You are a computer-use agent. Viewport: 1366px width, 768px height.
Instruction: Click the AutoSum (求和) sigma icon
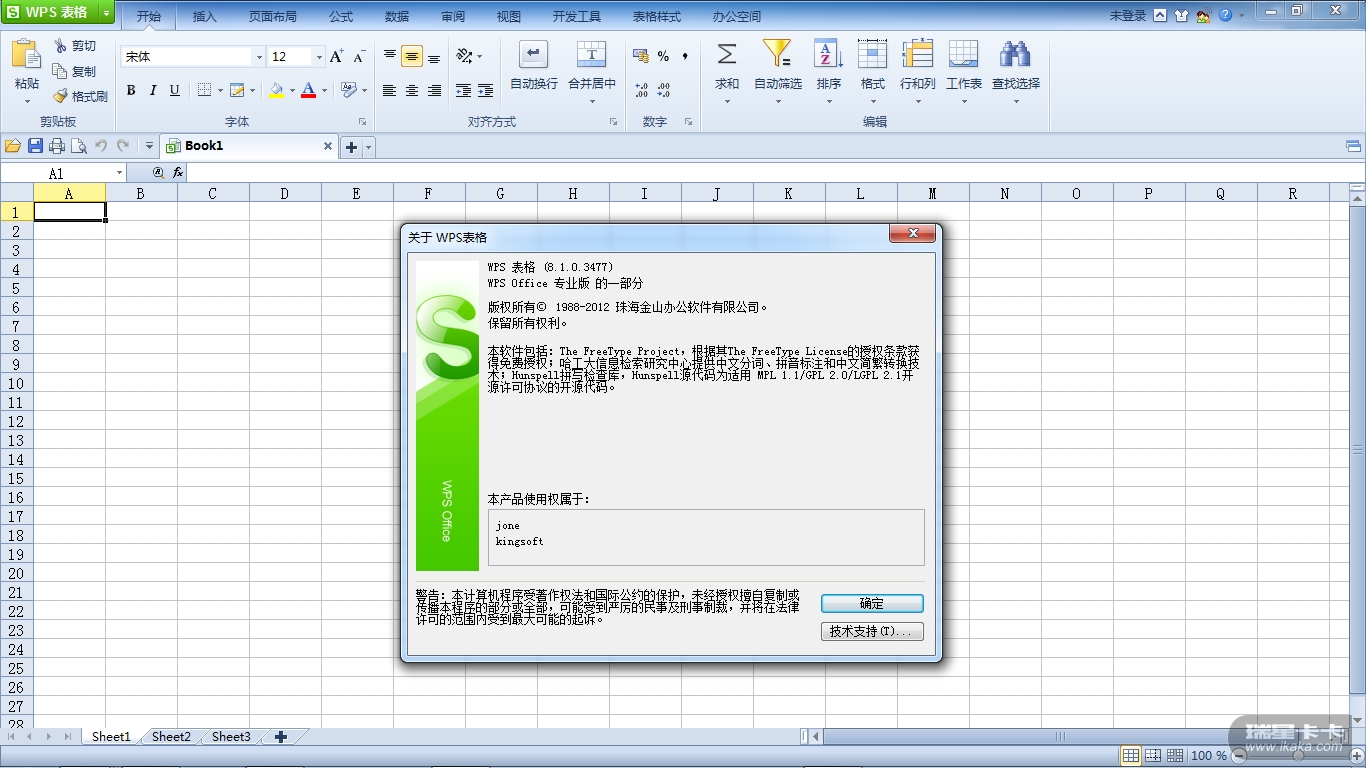[x=727, y=54]
